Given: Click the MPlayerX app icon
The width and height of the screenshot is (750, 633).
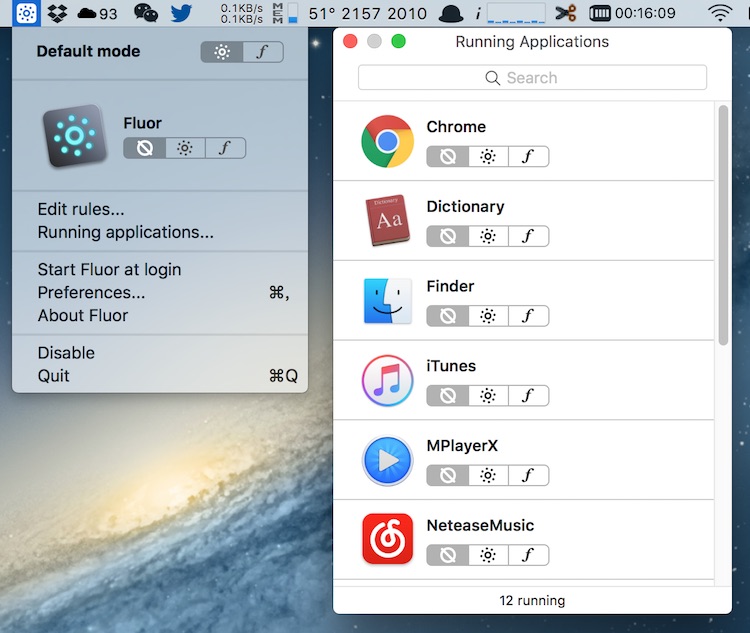Looking at the screenshot, I should pos(387,460).
